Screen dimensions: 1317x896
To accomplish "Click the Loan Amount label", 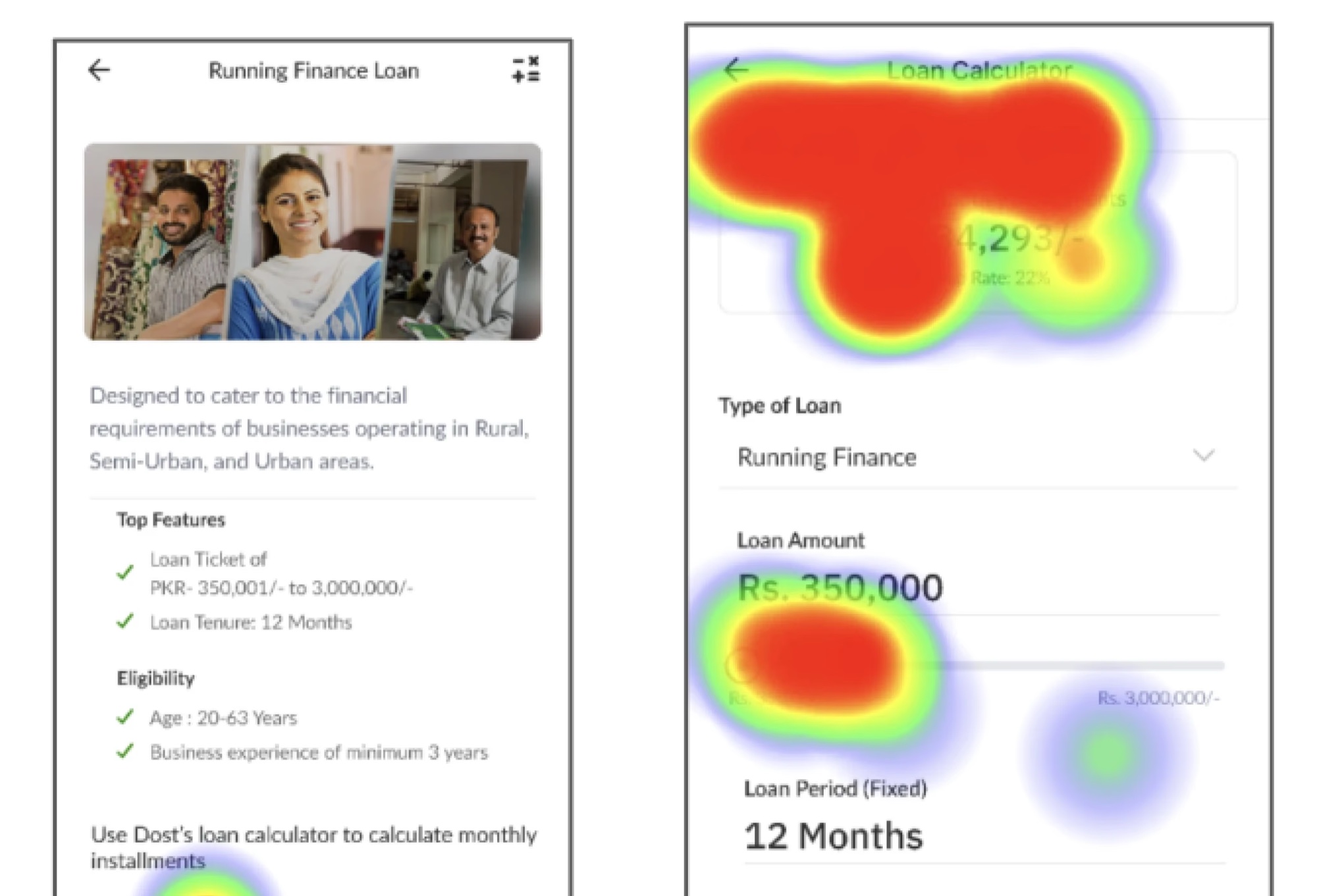I will point(800,540).
